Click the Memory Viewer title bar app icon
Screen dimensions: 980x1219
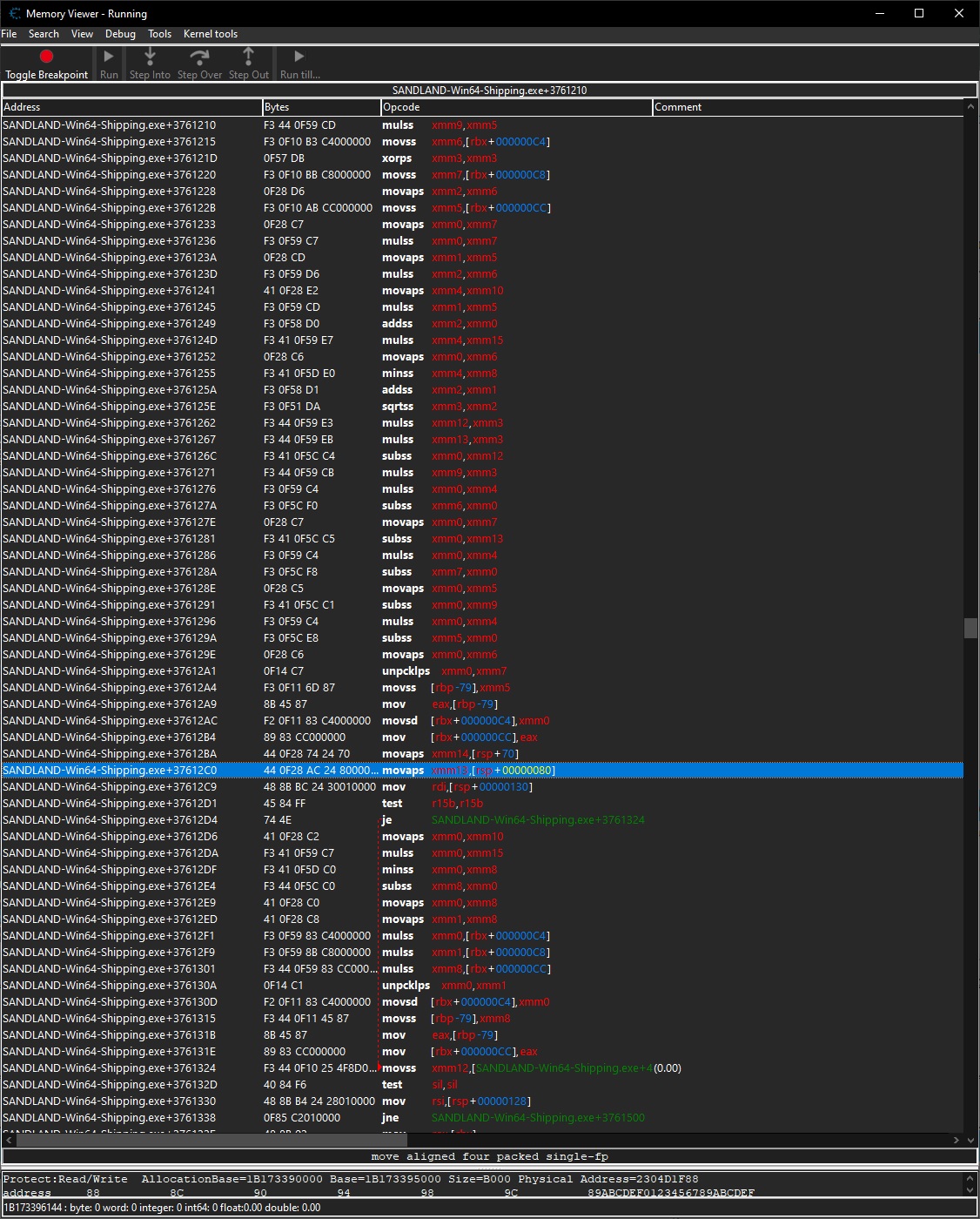pyautogui.click(x=14, y=13)
